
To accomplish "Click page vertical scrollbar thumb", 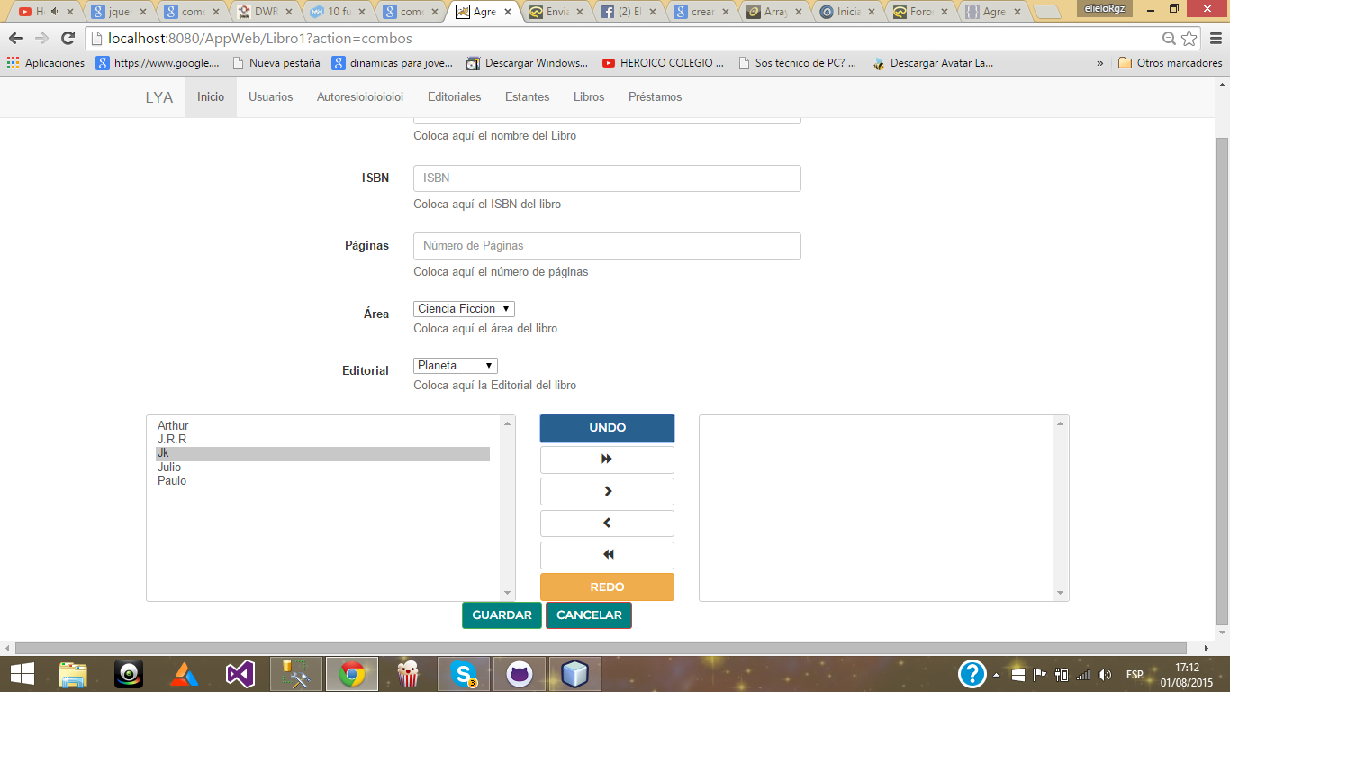I will pyautogui.click(x=1222, y=380).
